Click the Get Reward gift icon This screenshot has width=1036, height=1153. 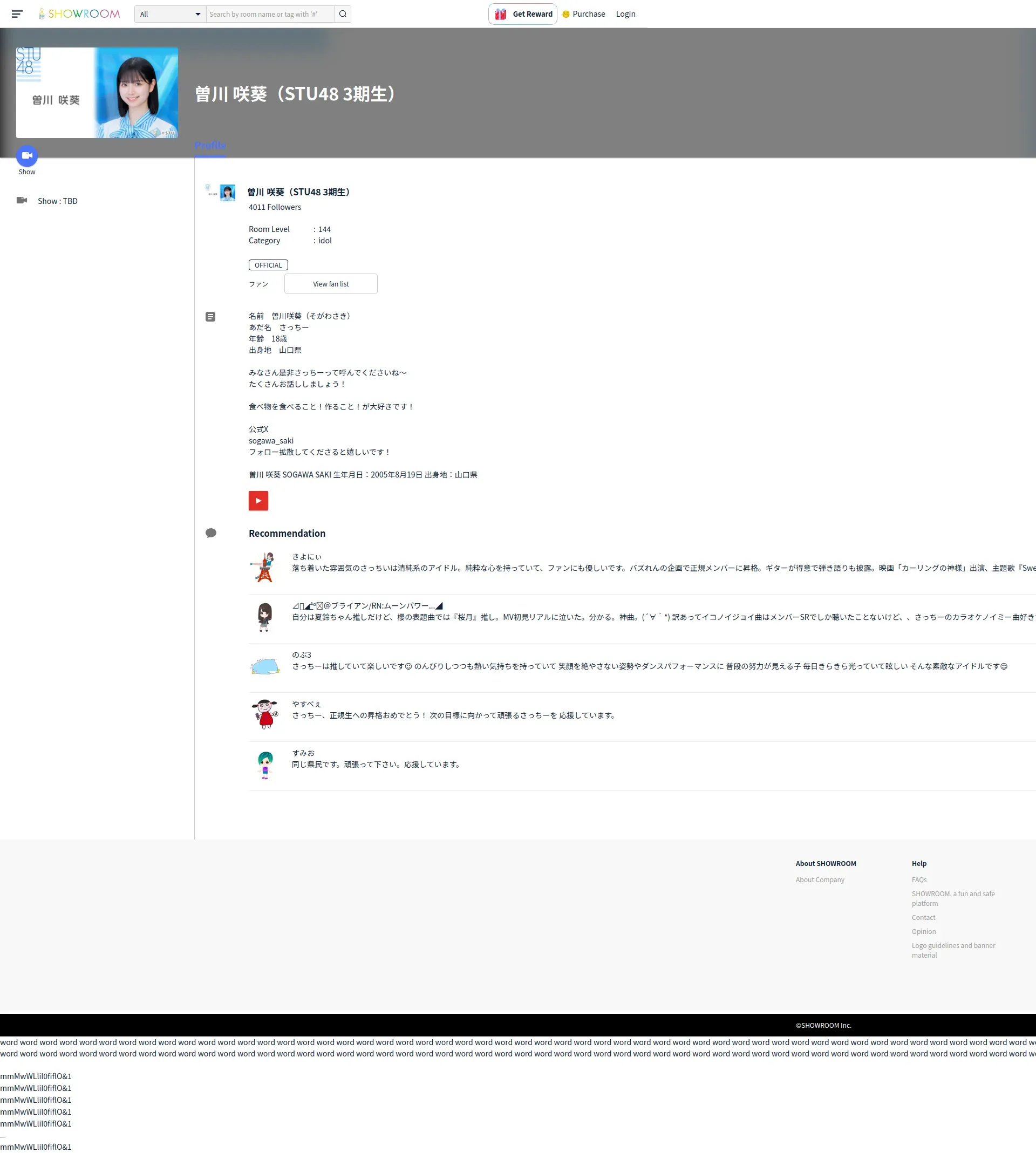[x=500, y=14]
